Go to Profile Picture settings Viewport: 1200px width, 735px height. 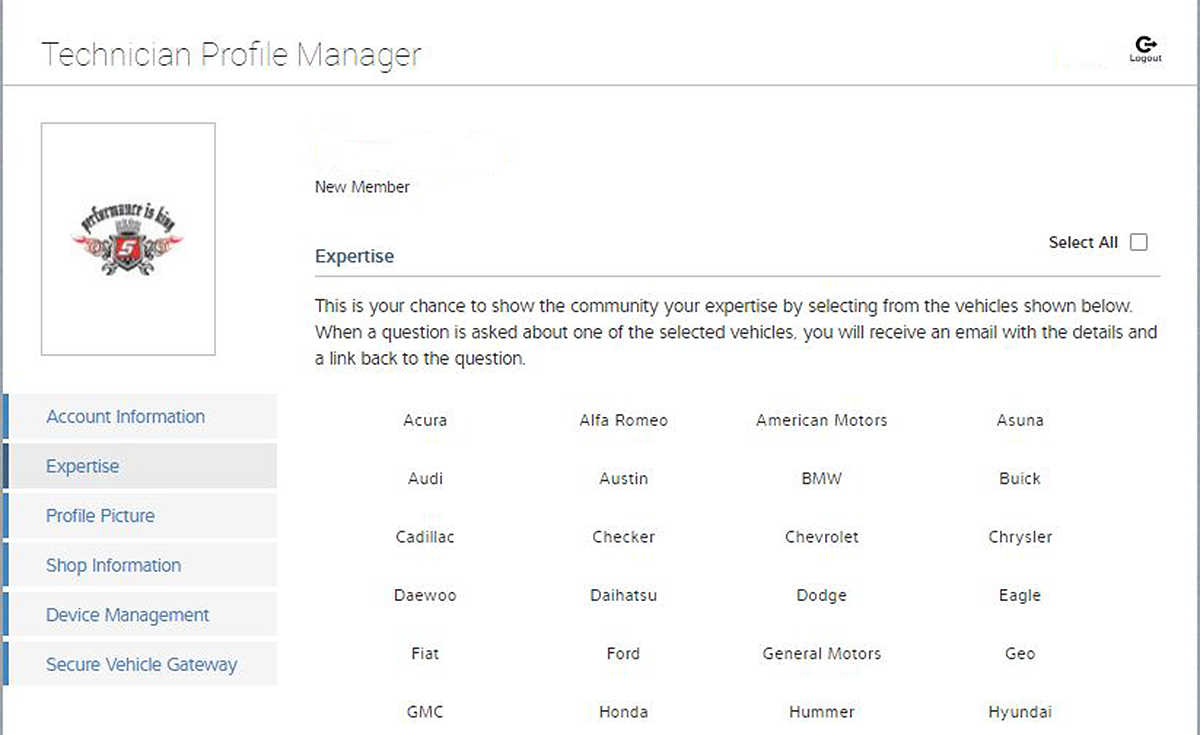(x=100, y=516)
